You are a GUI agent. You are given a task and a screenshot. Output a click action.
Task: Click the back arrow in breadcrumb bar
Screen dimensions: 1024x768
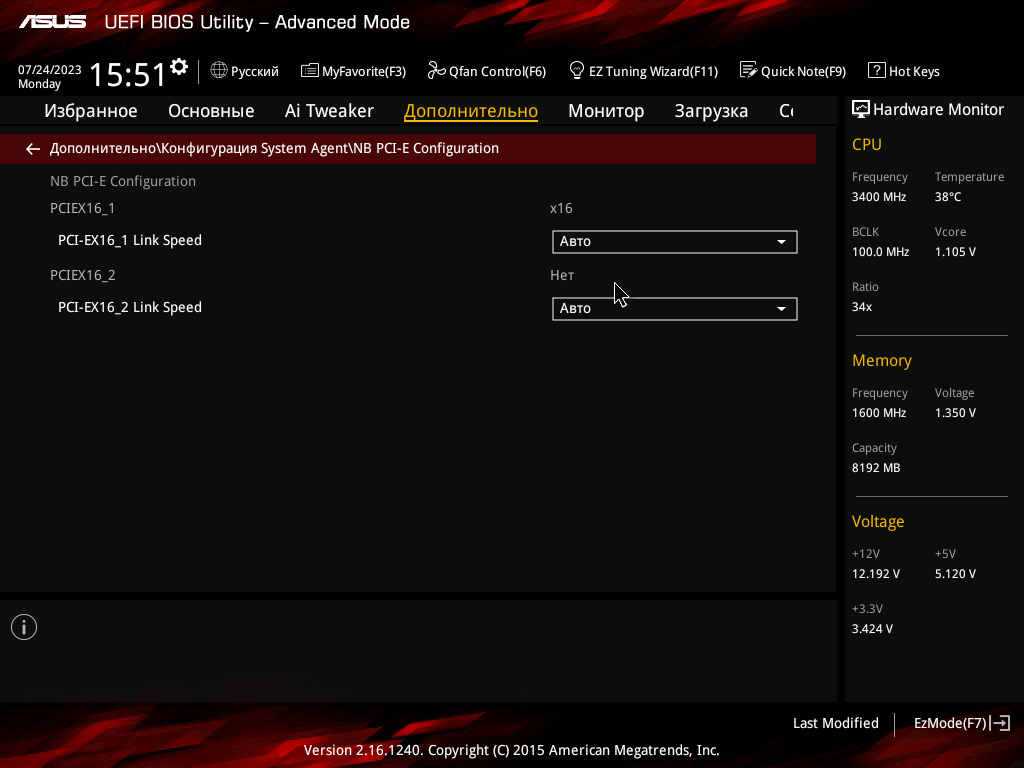click(33, 149)
